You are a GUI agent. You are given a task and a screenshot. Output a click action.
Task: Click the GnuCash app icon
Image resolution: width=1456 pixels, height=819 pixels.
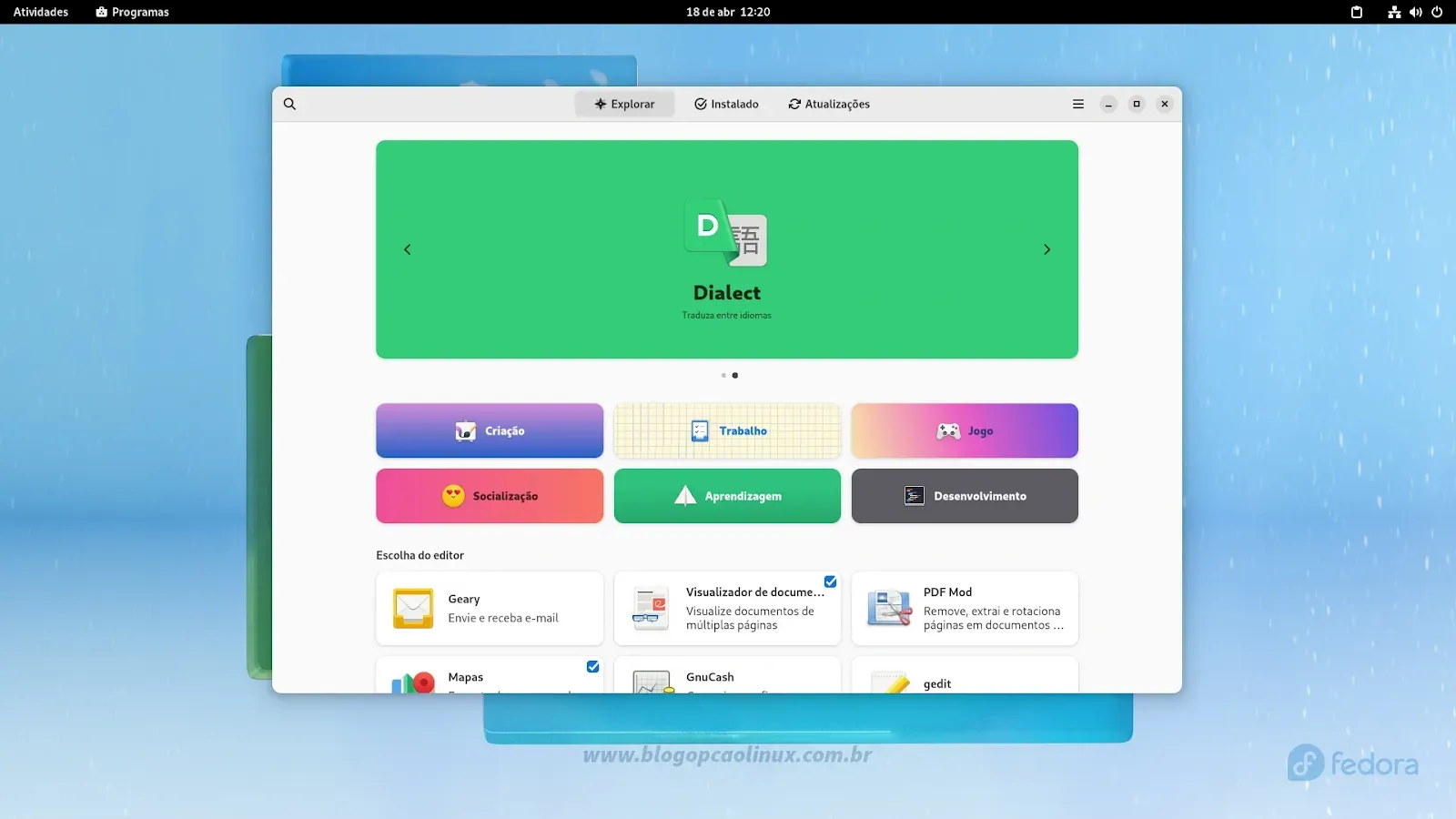pyautogui.click(x=652, y=682)
